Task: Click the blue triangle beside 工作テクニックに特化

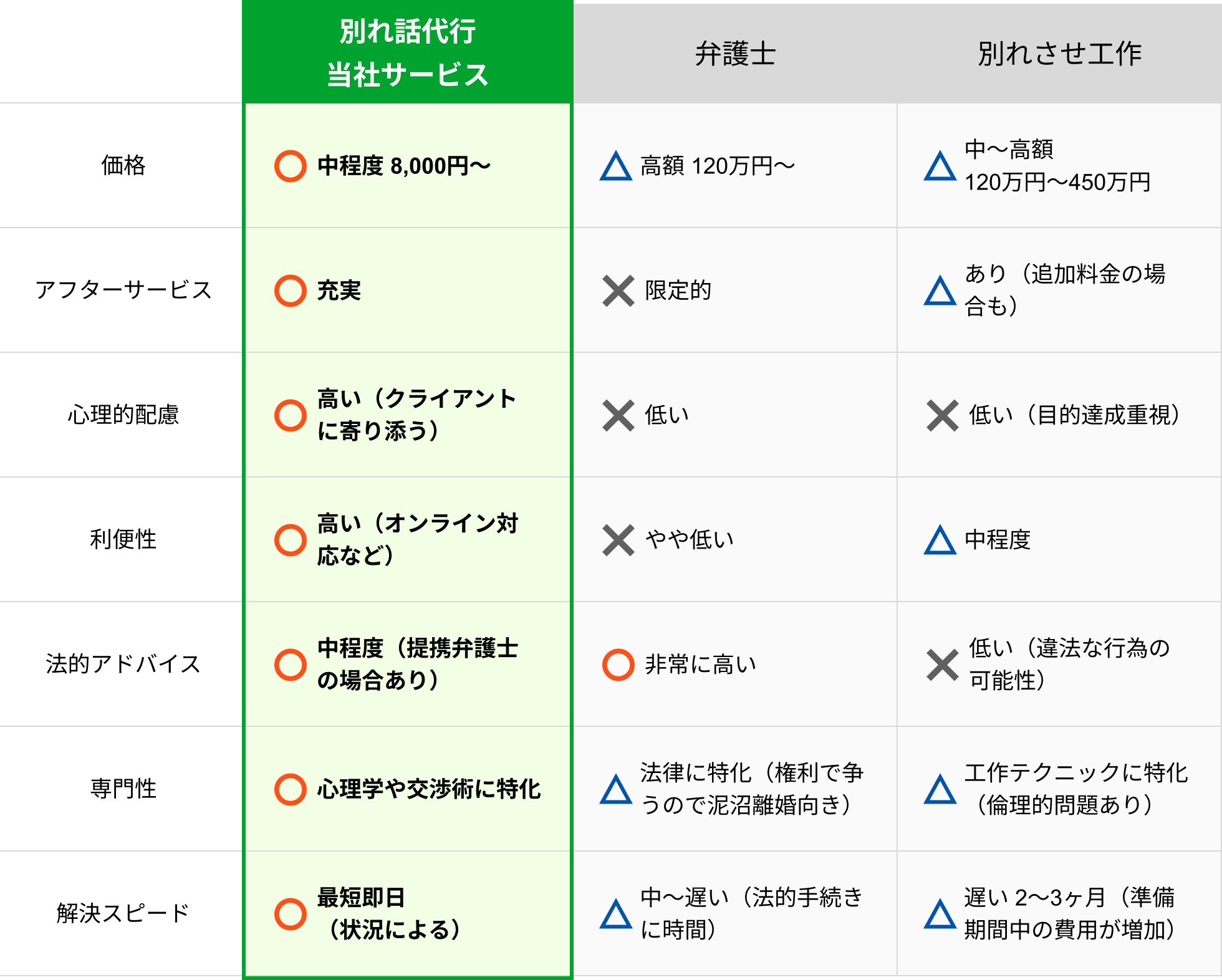Action: (x=940, y=790)
